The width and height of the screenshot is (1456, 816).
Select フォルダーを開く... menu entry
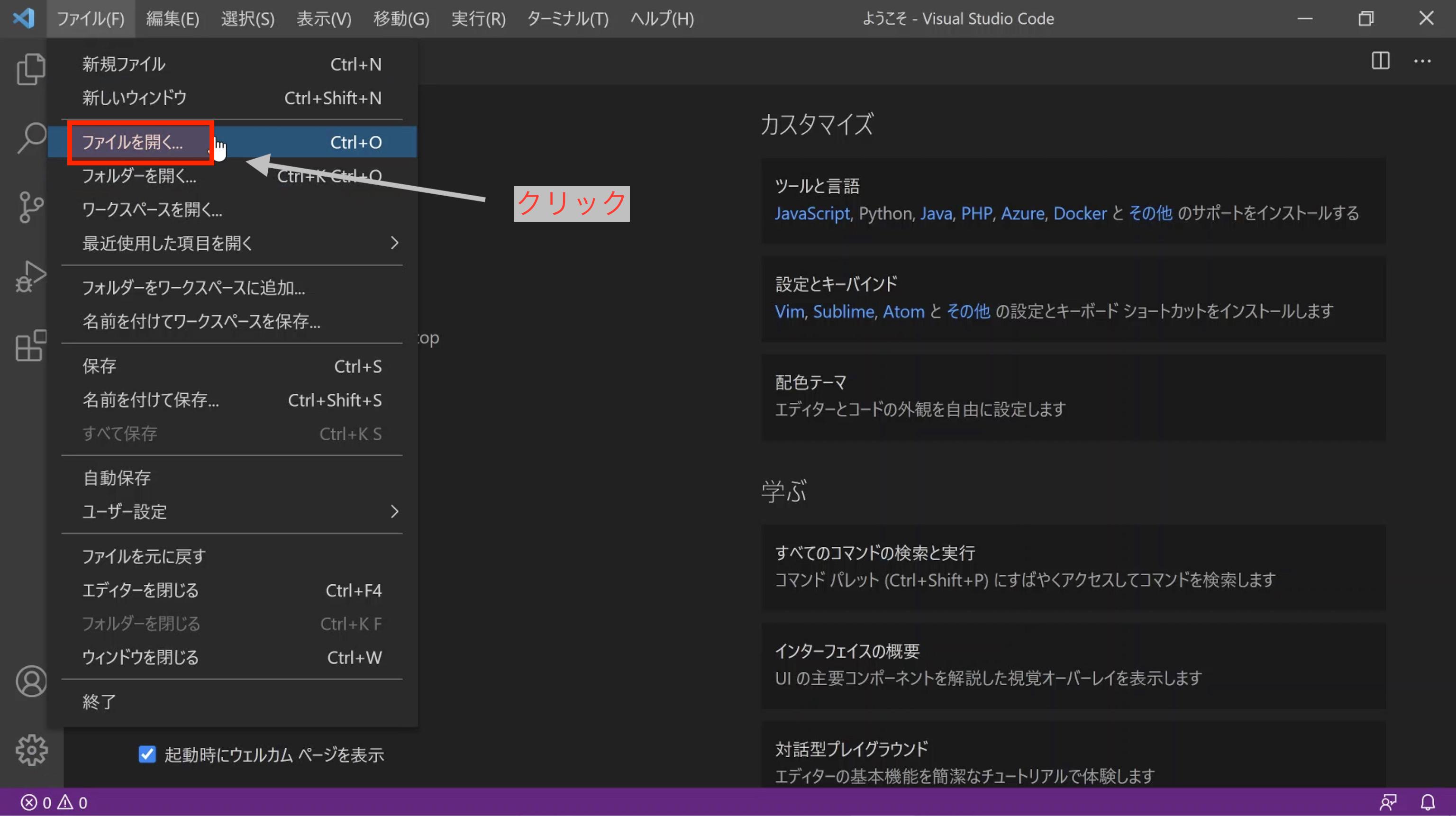click(232, 176)
